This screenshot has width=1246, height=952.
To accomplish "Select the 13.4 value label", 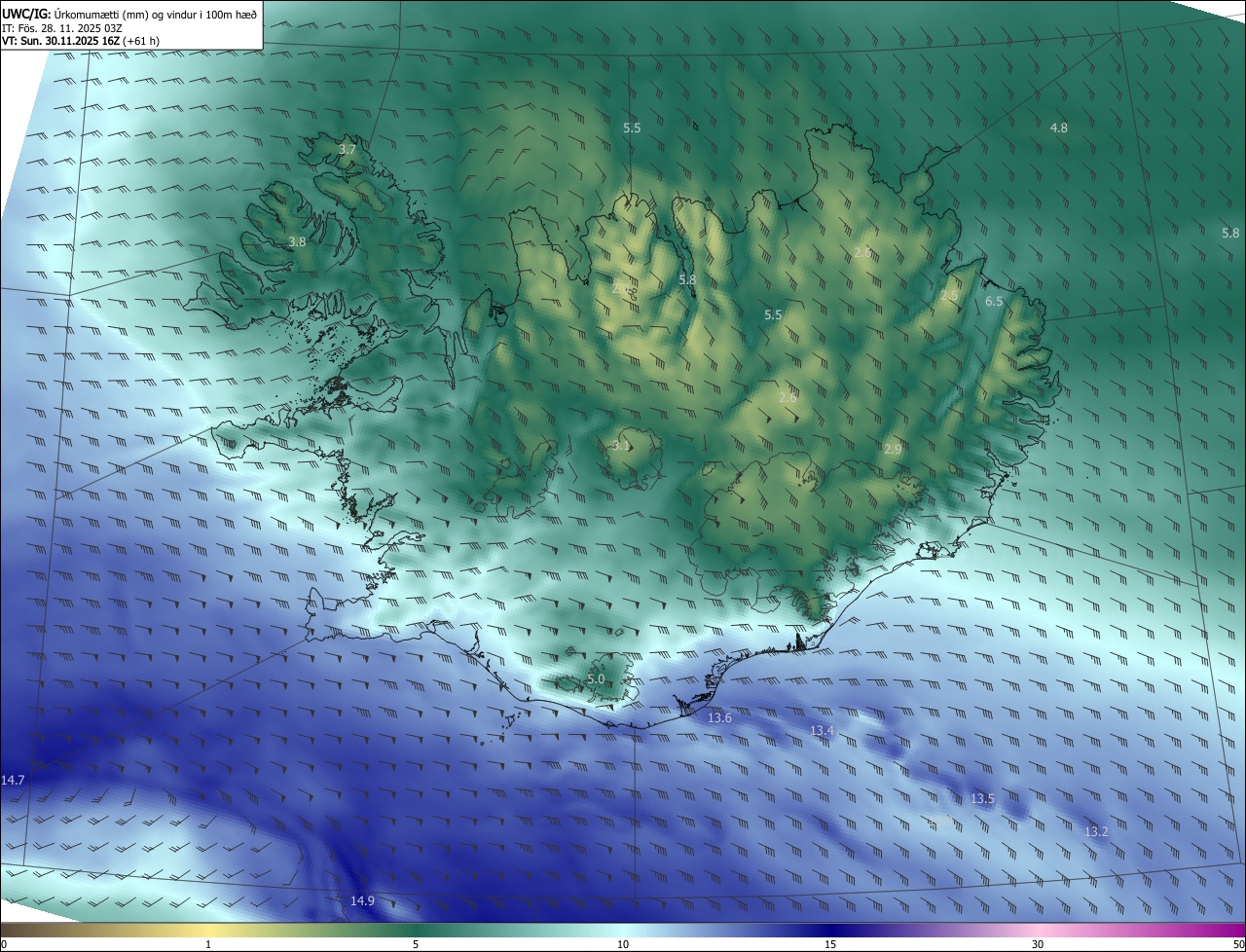I will pos(823,730).
